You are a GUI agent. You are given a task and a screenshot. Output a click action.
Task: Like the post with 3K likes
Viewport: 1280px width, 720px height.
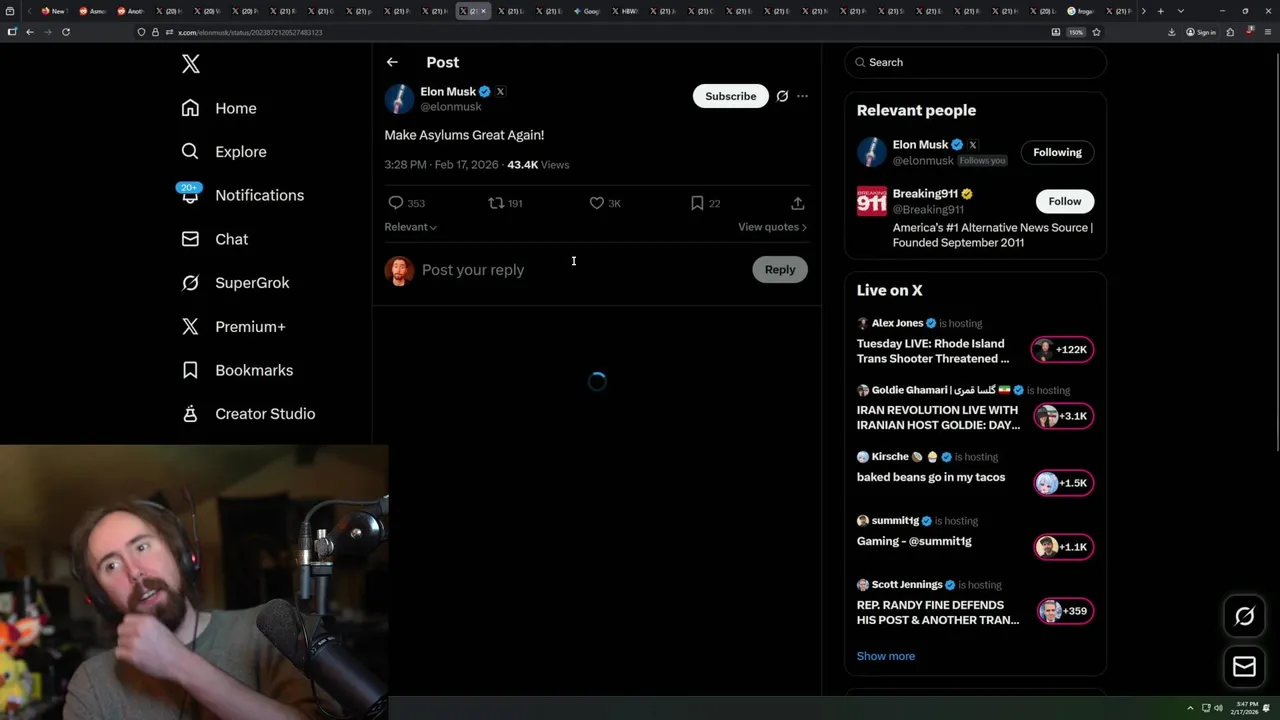pos(597,203)
